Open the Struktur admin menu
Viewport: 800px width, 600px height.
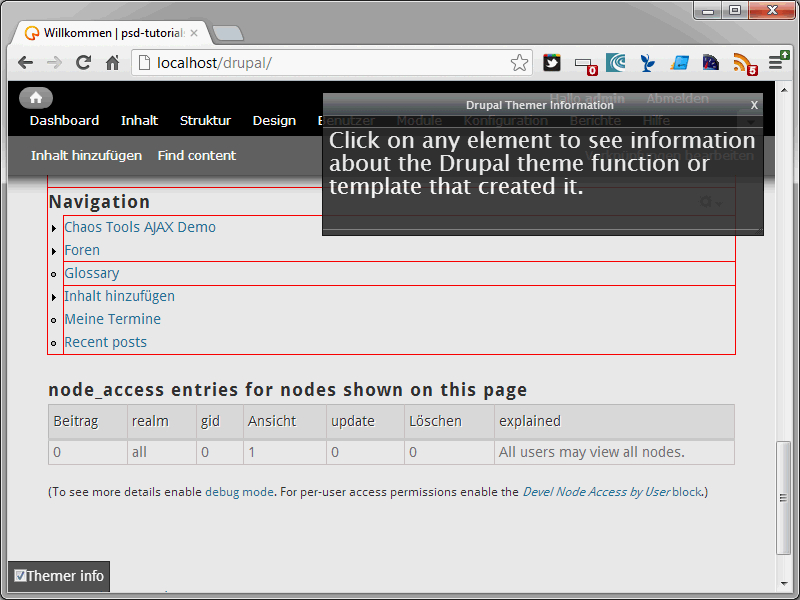[205, 120]
